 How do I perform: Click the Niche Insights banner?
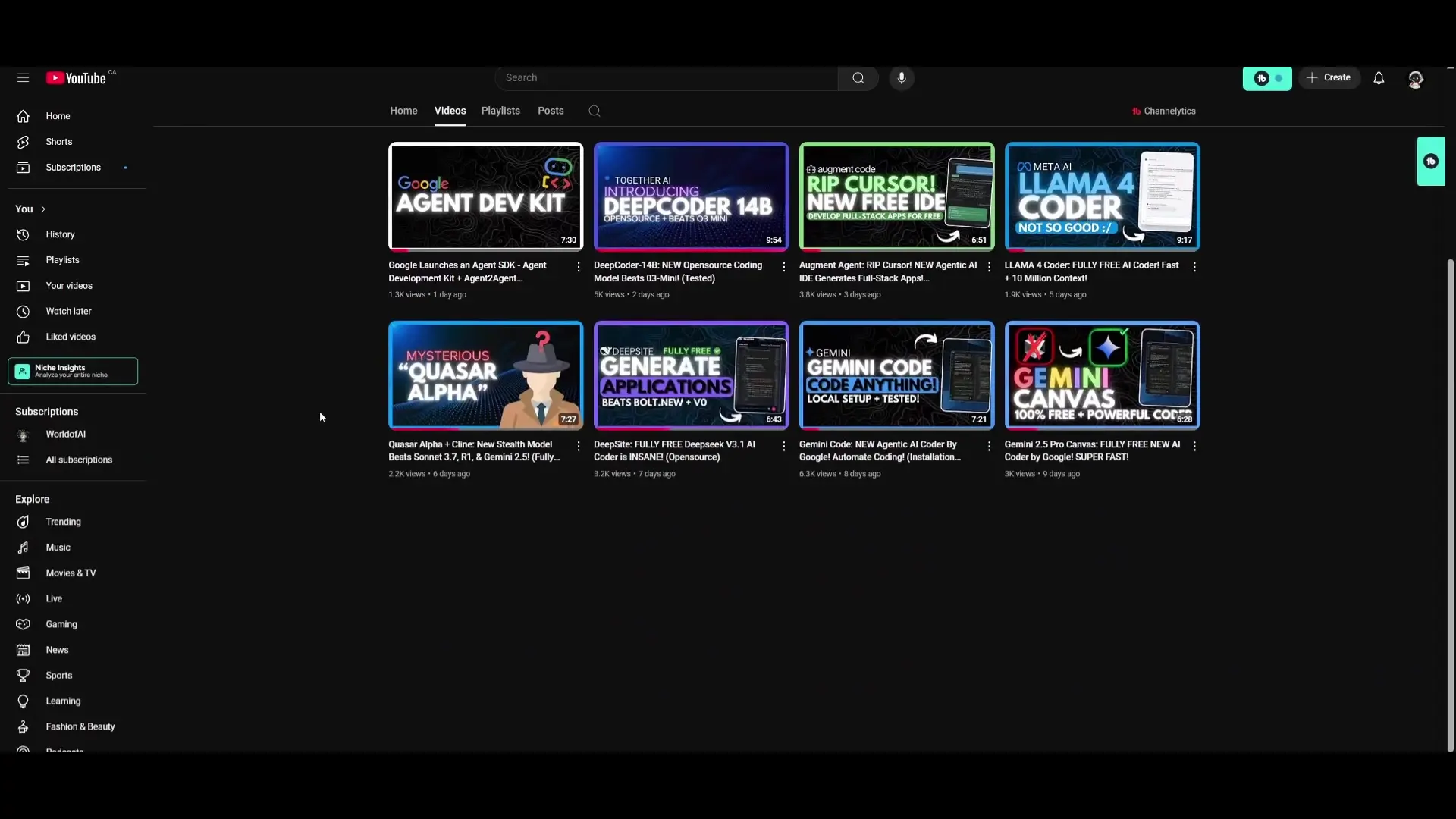tap(73, 372)
